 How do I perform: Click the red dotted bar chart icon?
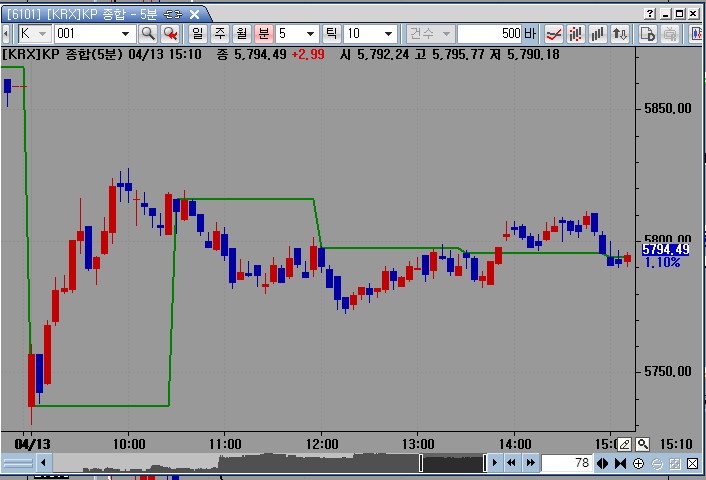[x=575, y=34]
